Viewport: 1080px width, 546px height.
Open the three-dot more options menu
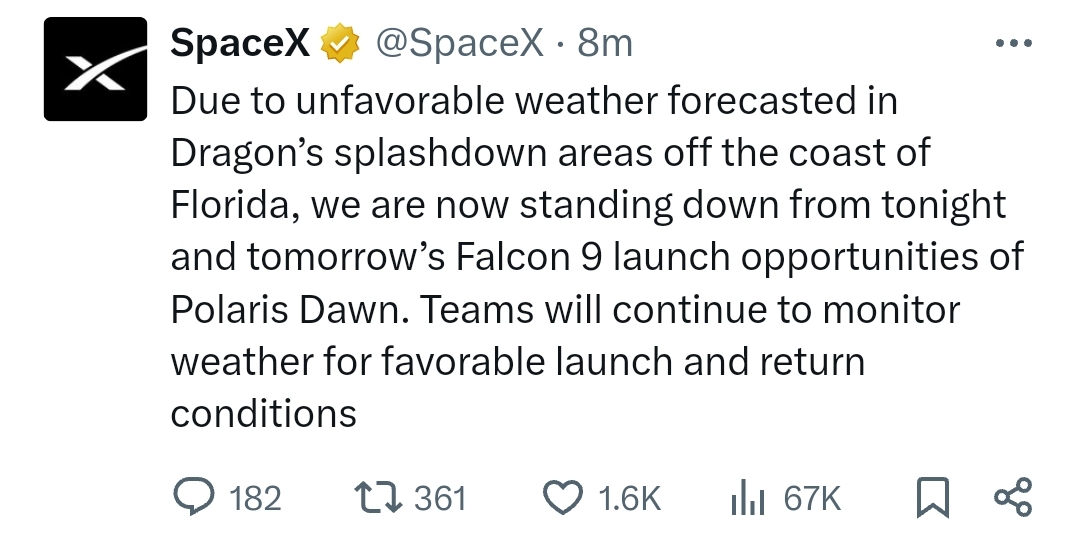[x=1014, y=43]
